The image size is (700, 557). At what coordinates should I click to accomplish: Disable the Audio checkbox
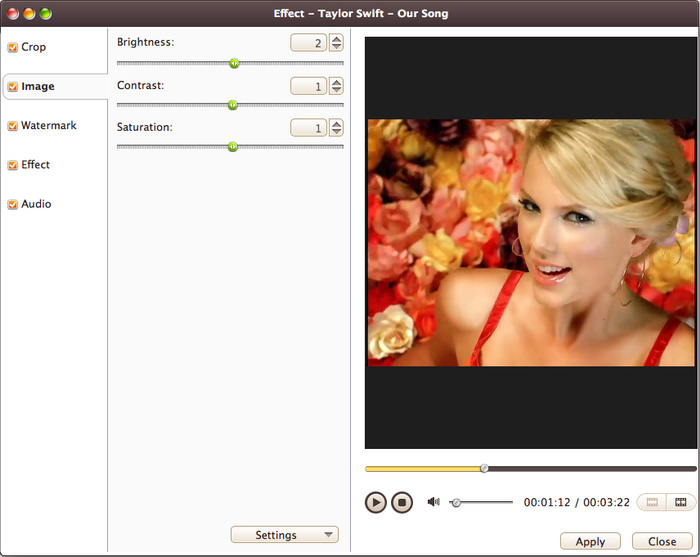coord(12,205)
